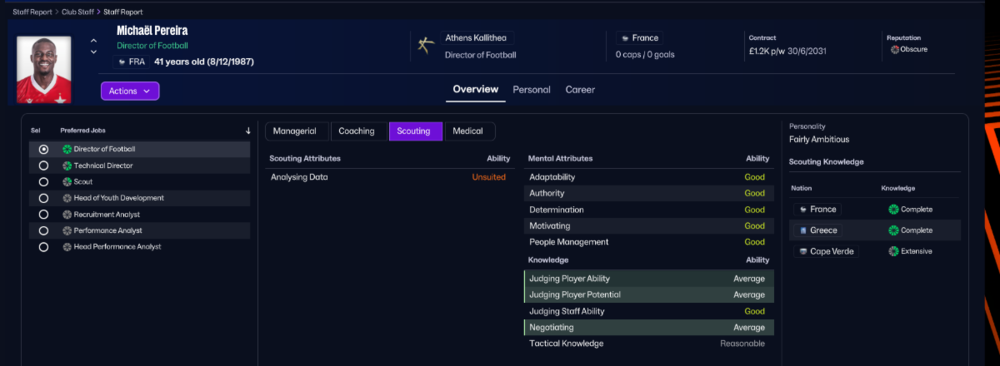Click the Judging Player Potential row

pos(649,295)
